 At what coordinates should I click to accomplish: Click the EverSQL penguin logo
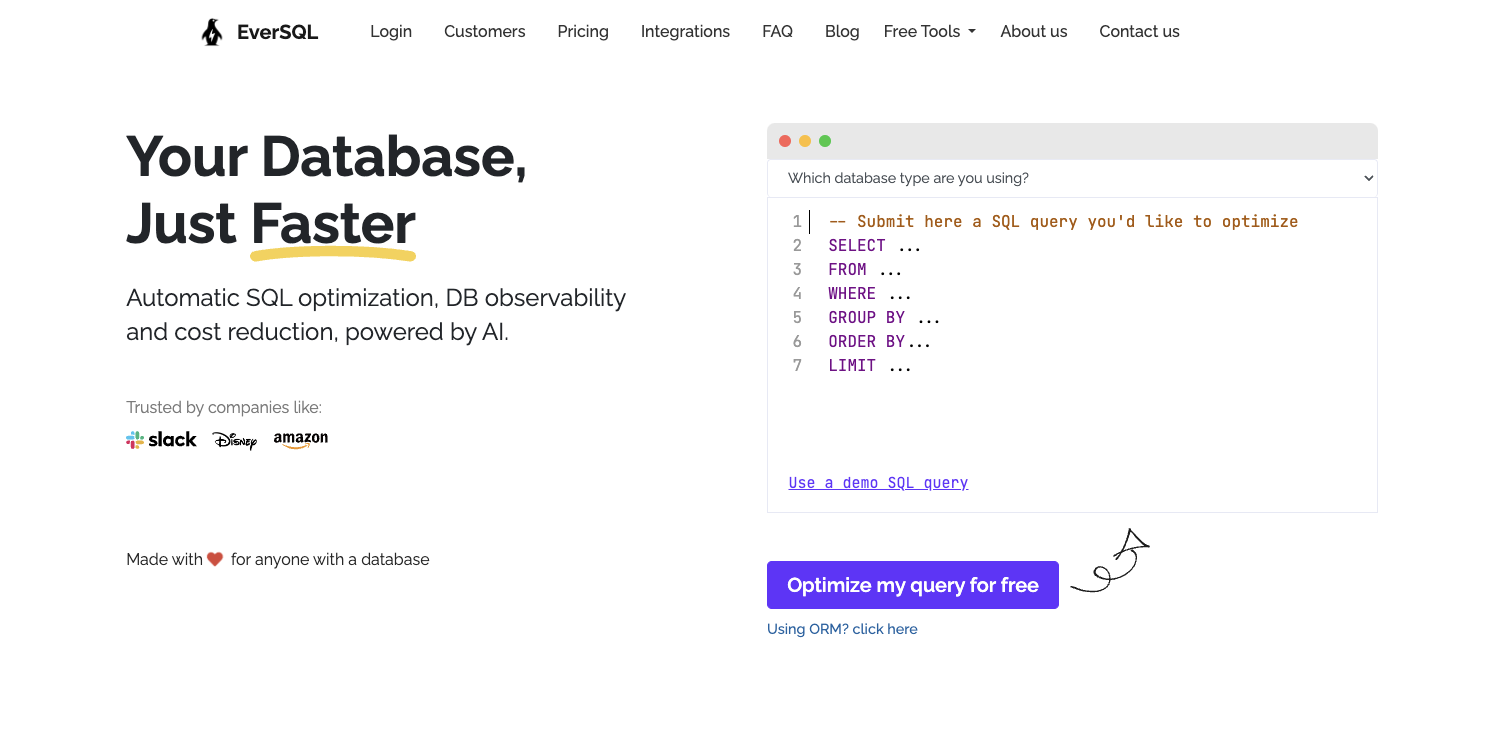pyautogui.click(x=212, y=31)
